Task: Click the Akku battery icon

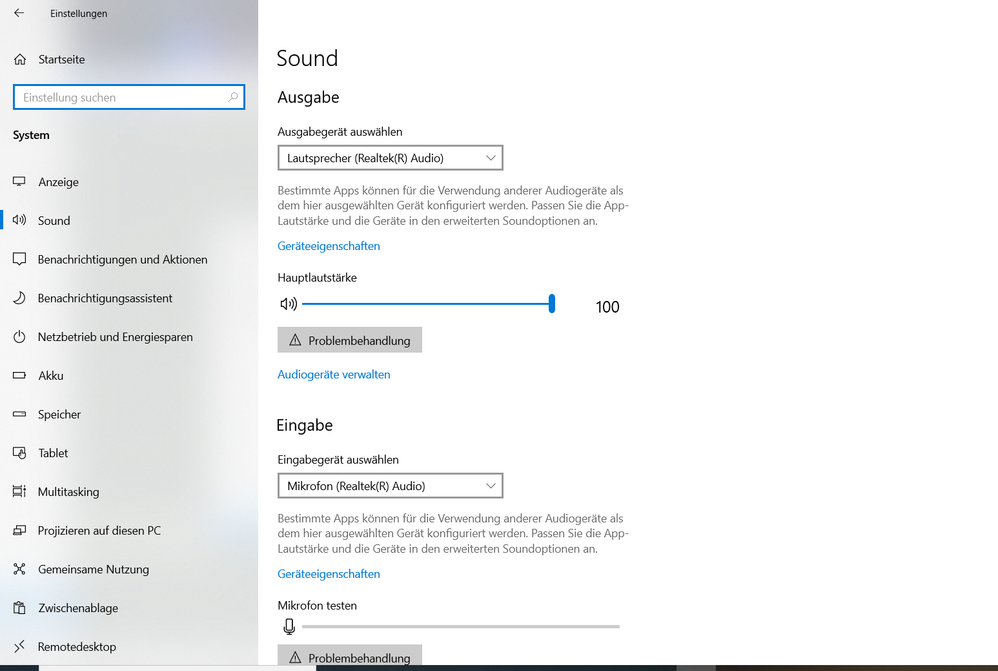Action: coord(18,375)
